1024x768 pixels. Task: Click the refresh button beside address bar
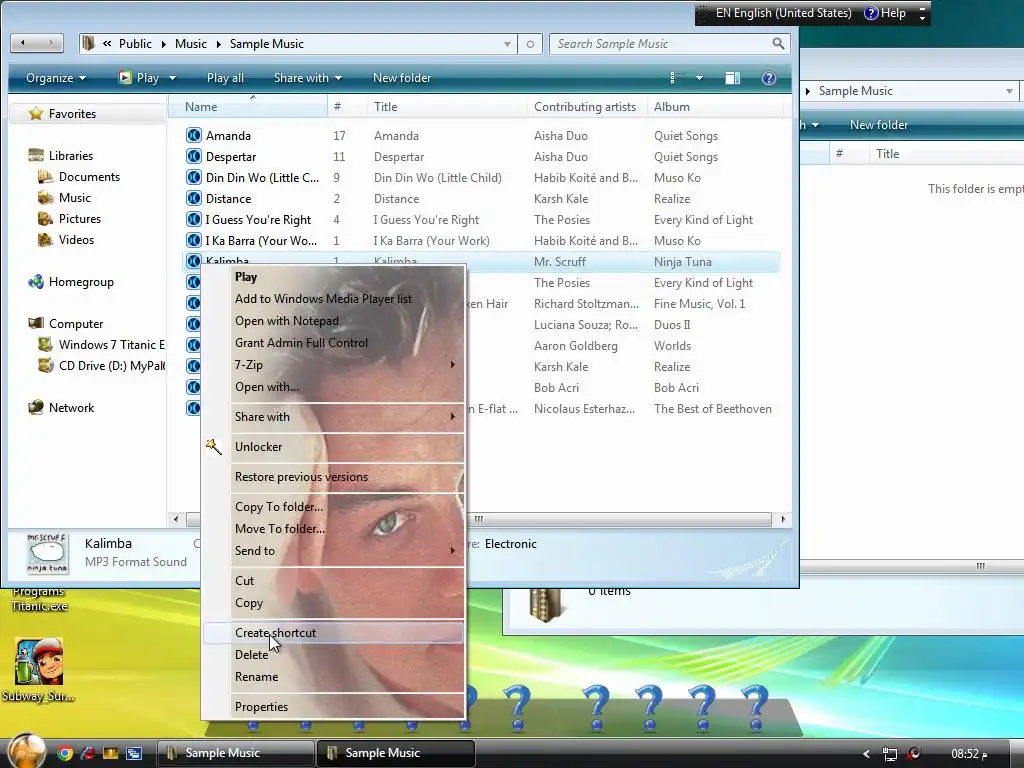pos(530,44)
